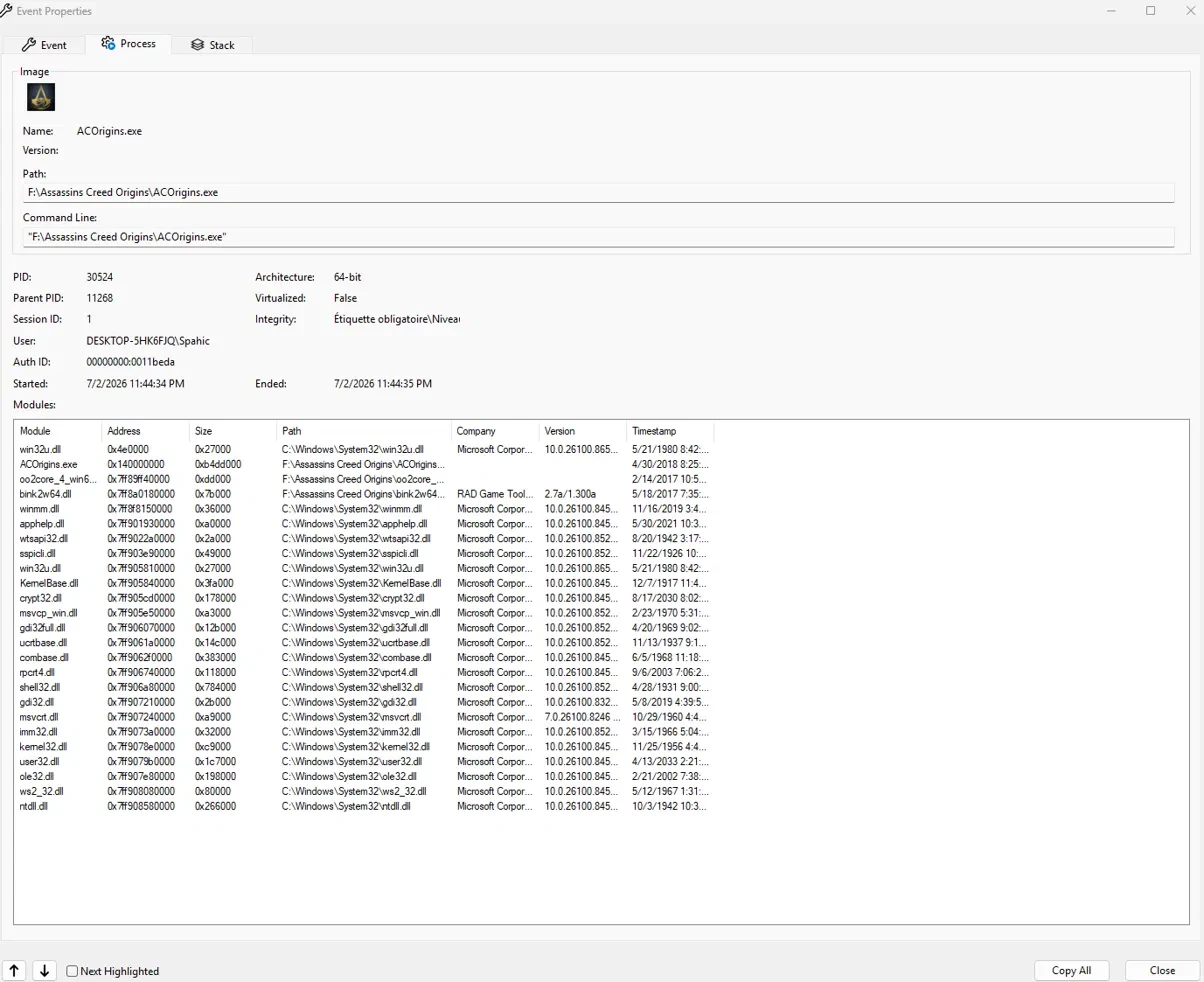Screen dimensions: 1204x982
Task: Click the timestamp 4/30/2018 of ACOrigins.exe
Action: tap(670, 464)
